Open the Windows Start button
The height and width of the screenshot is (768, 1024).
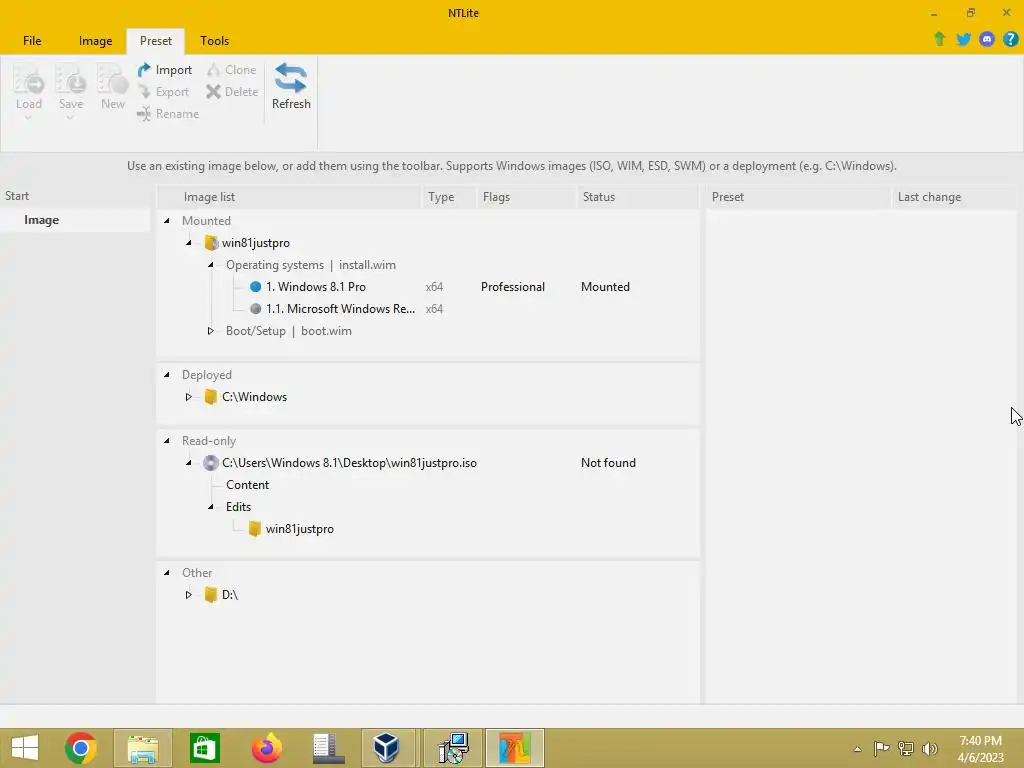coord(25,748)
